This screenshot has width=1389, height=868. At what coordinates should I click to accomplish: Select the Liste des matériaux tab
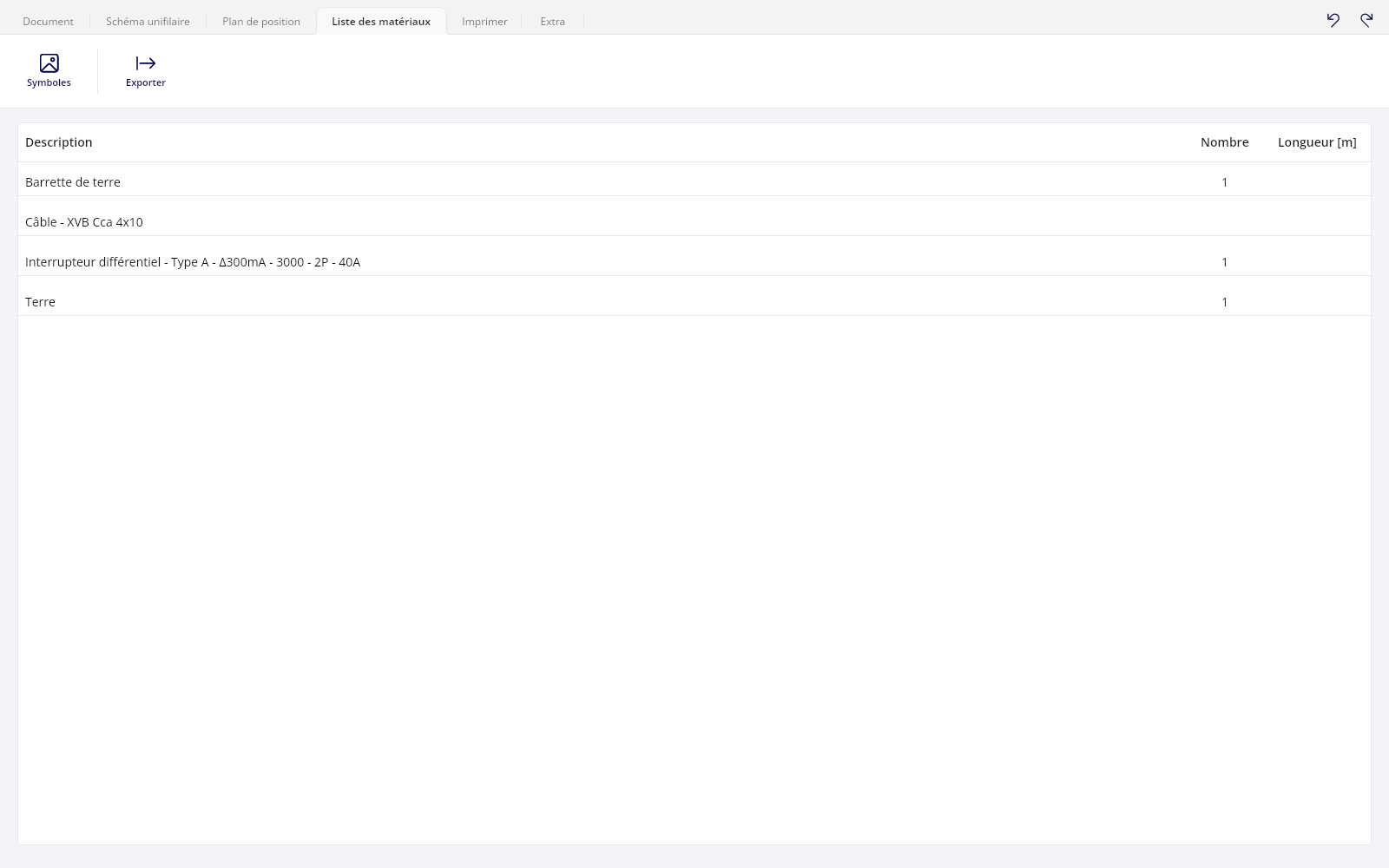click(381, 22)
